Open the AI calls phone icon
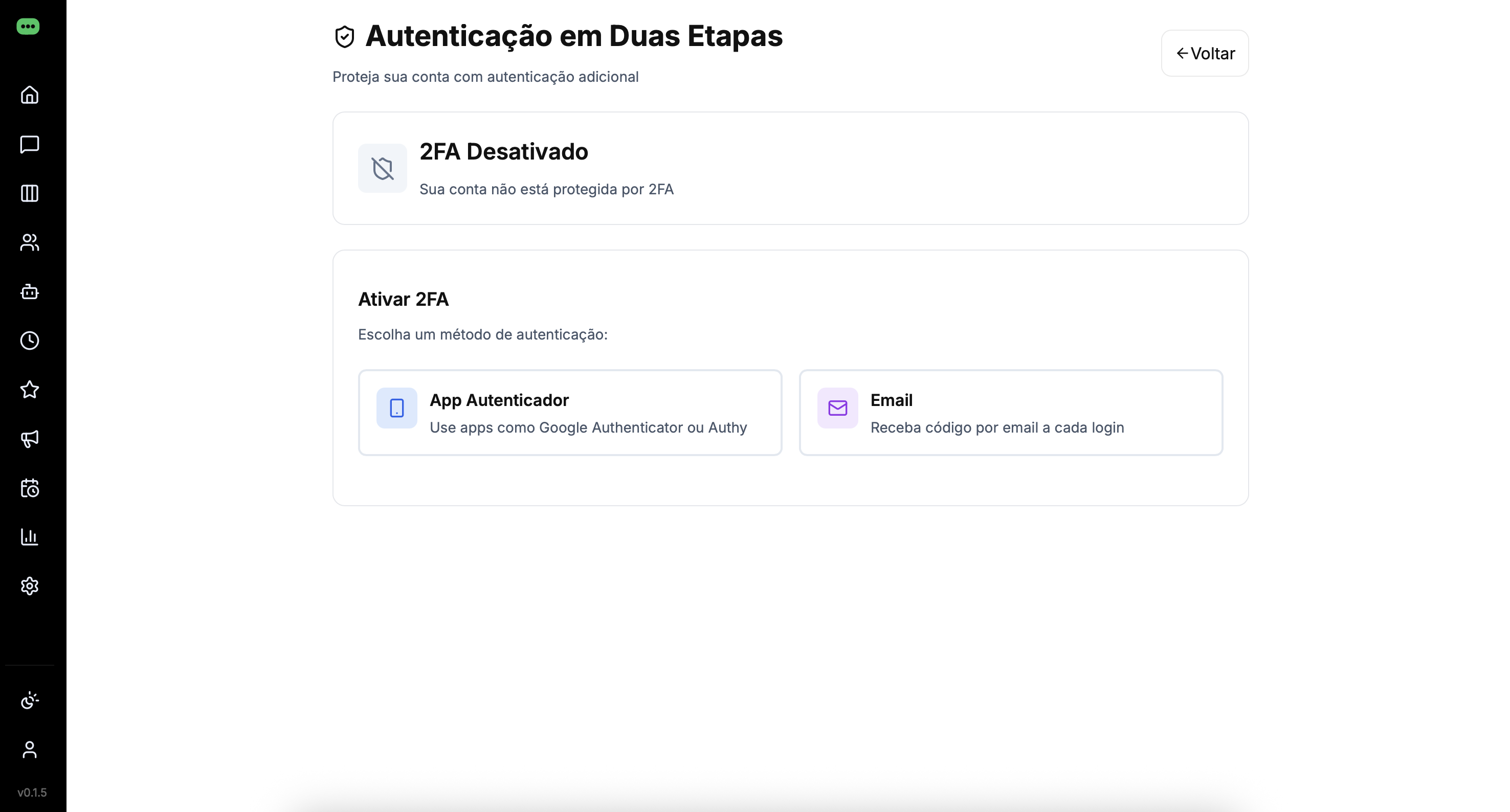The image size is (1510, 812). (29, 700)
